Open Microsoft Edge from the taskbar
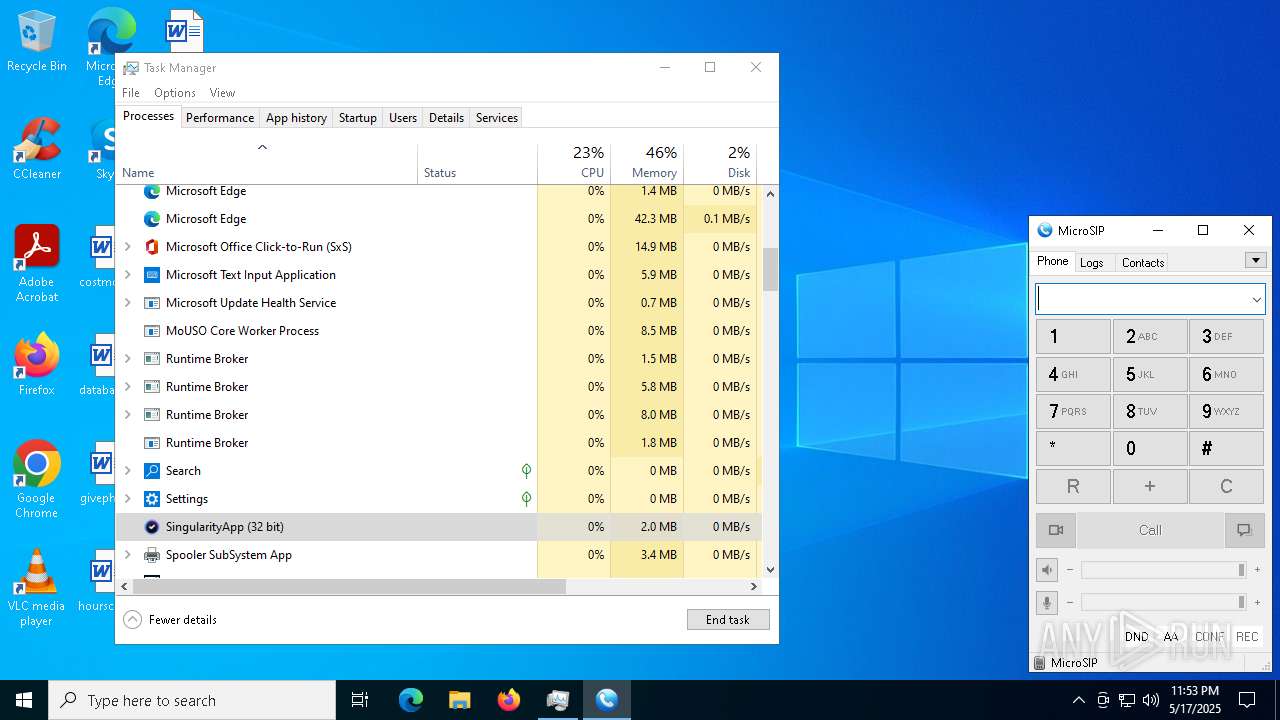The image size is (1280, 720). point(411,700)
